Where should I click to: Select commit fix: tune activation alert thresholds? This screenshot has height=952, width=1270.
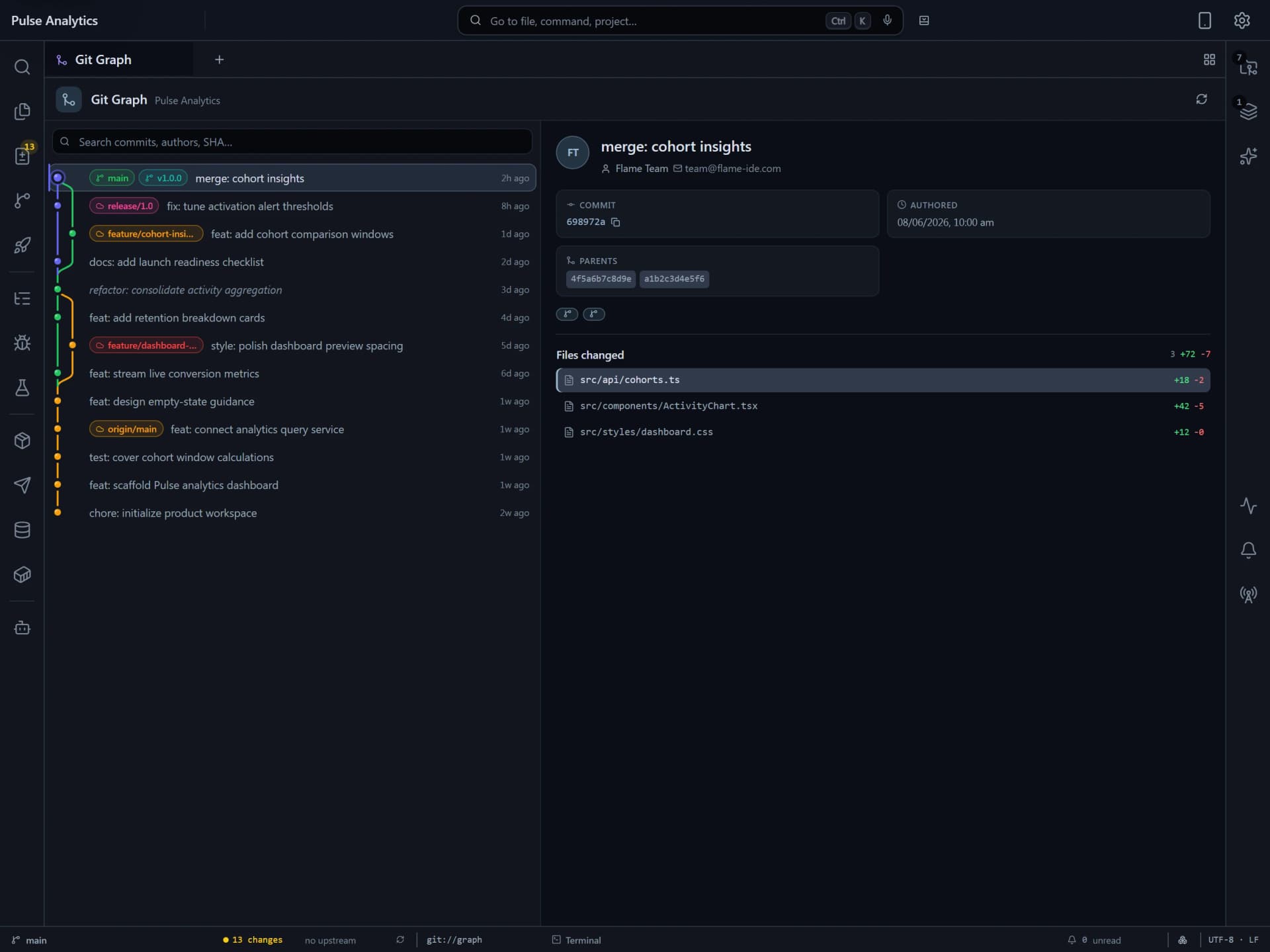(292, 206)
